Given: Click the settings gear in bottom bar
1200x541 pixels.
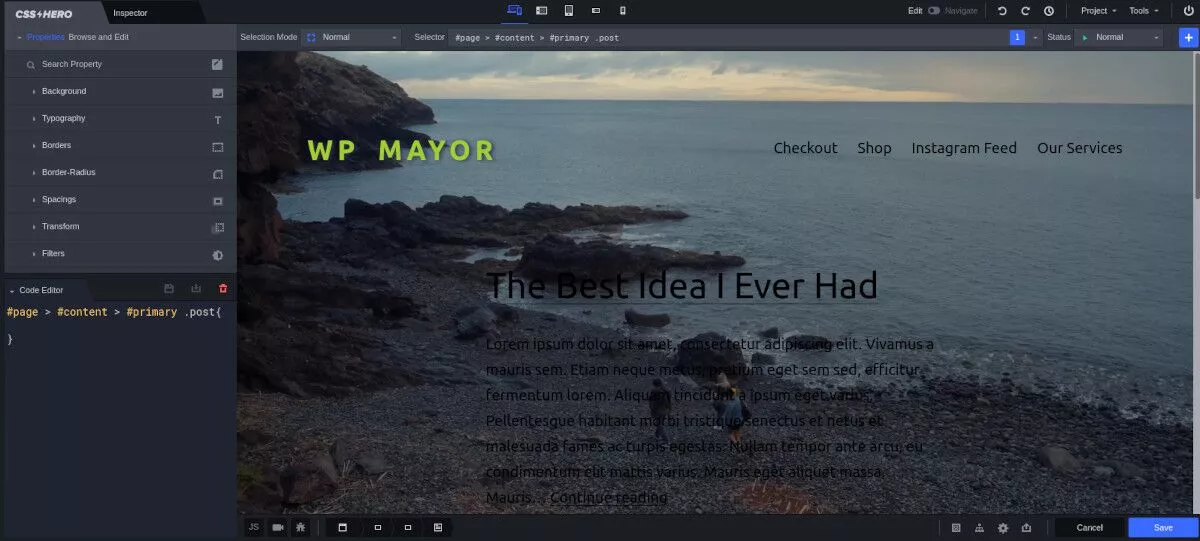Looking at the screenshot, I should click(x=1003, y=527).
